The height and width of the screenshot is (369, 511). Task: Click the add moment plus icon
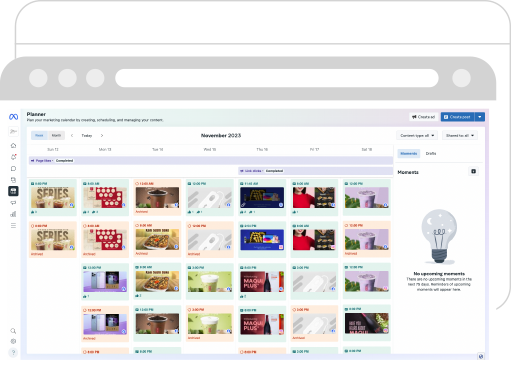coord(473,171)
